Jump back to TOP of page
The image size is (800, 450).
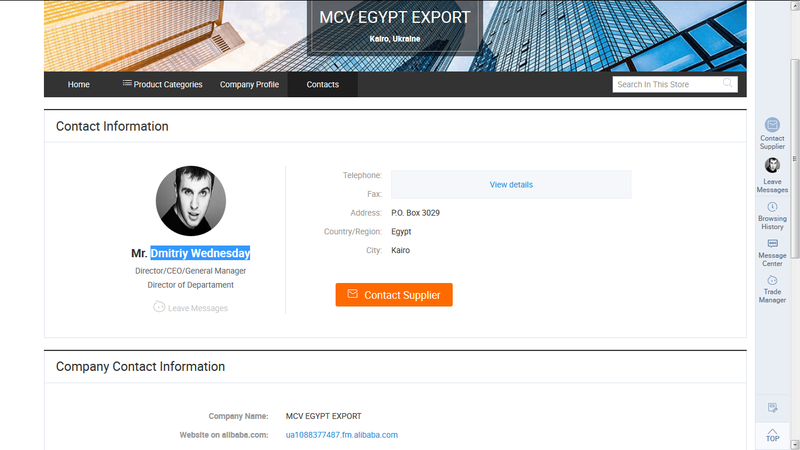pos(772,435)
